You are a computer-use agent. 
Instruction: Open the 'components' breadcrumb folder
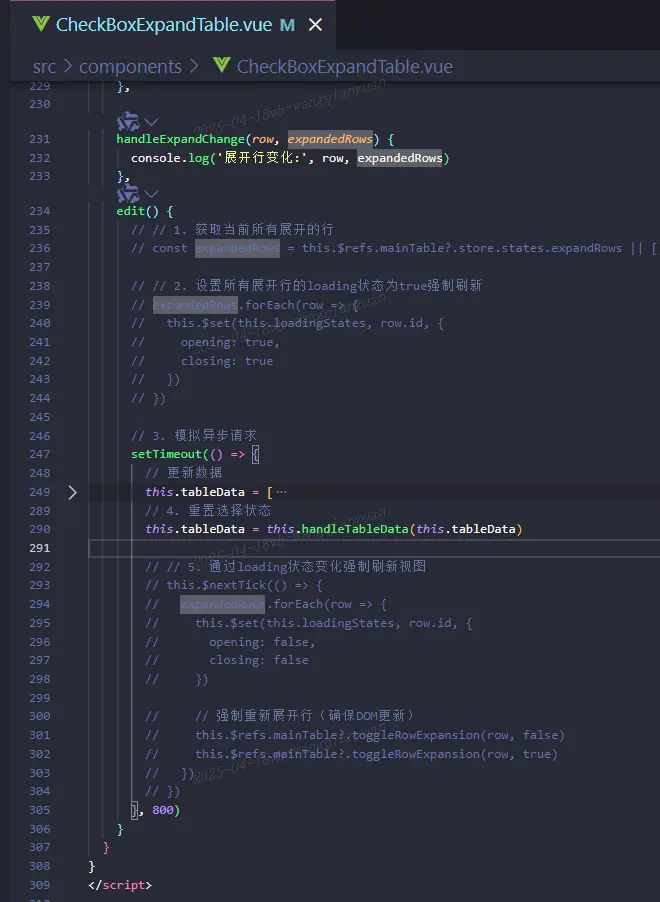tap(130, 67)
